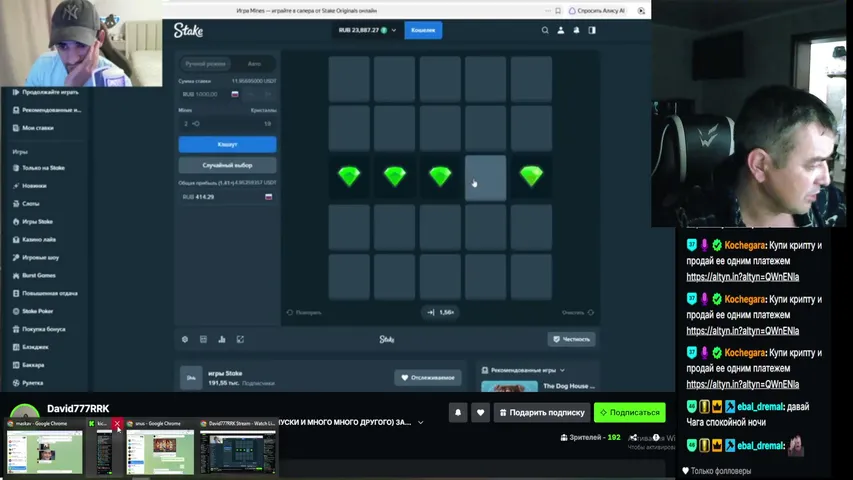
Task: Click the Честность fairness button
Action: tap(571, 339)
